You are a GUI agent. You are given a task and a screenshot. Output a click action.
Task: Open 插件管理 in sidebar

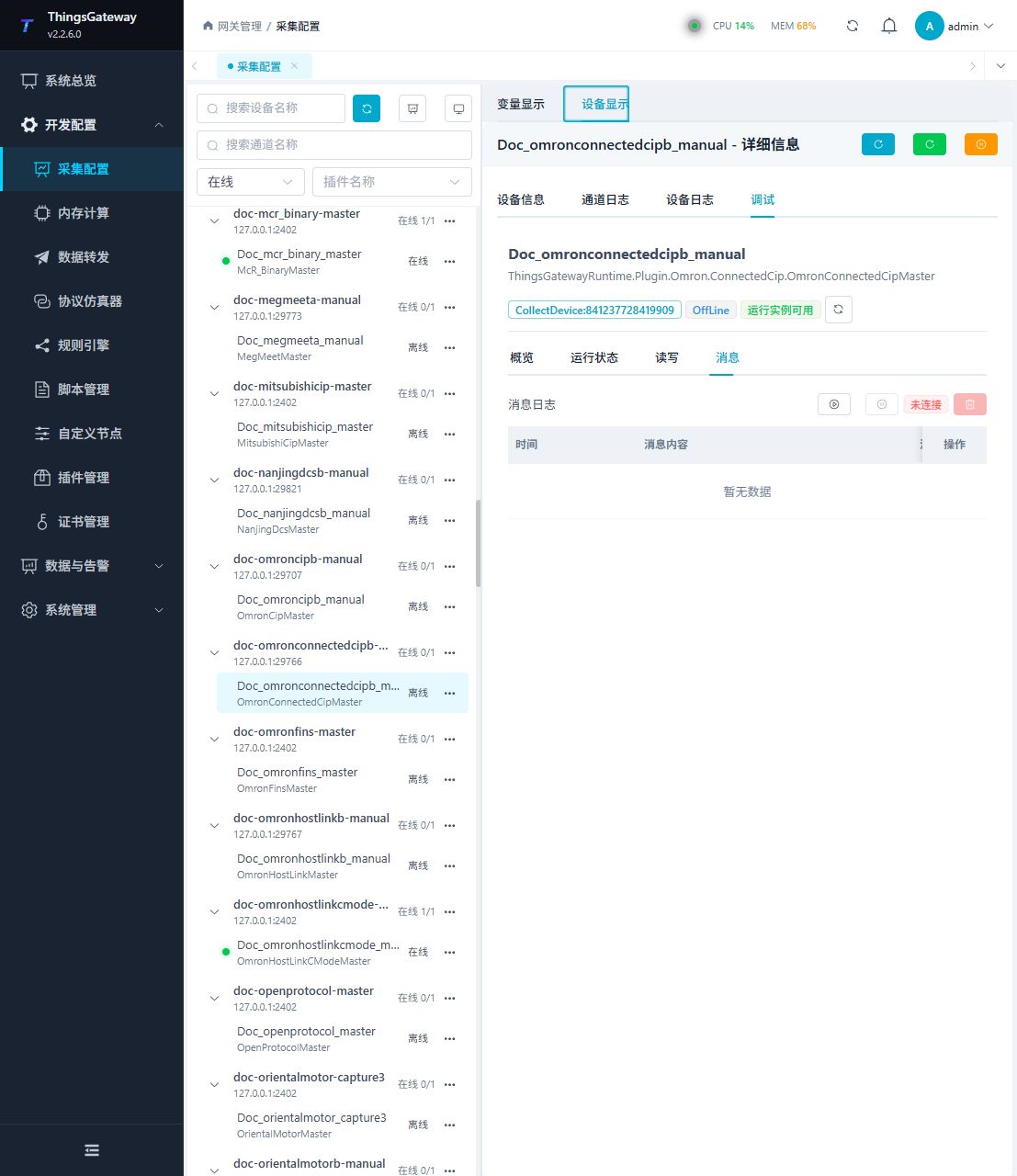(x=92, y=478)
